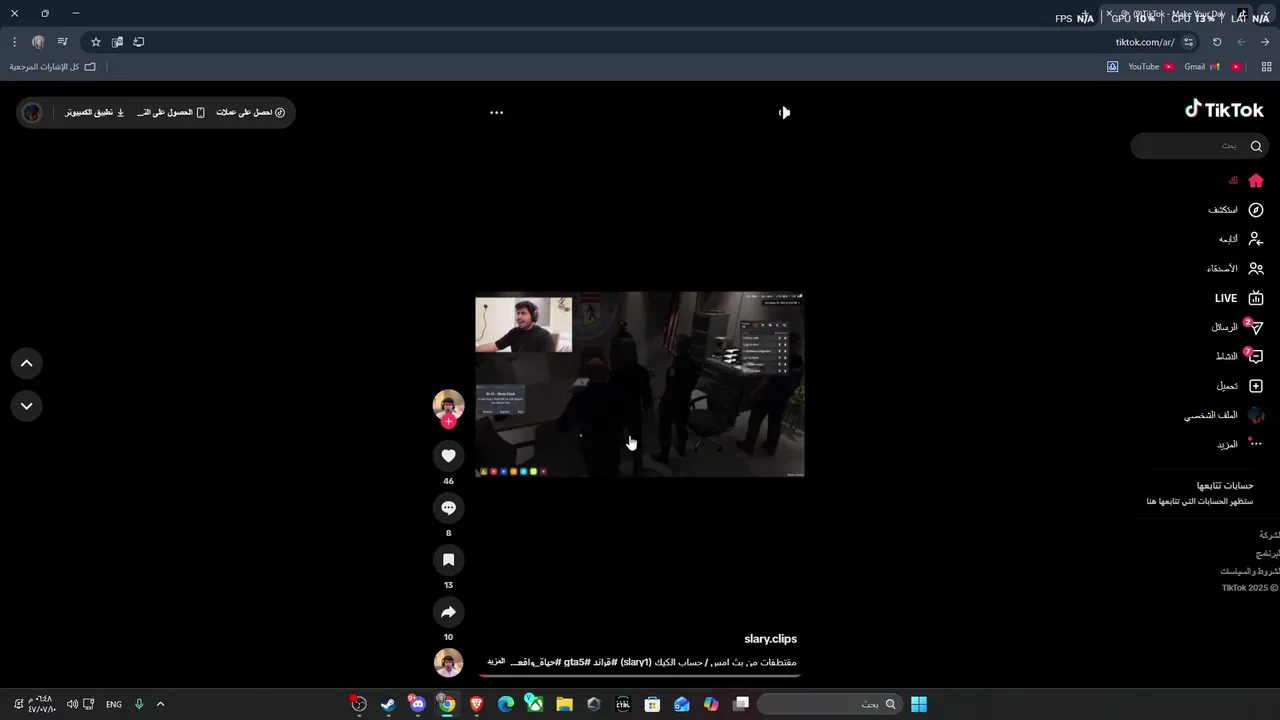Expand the caption with المزيد
Screen dimensions: 1280x720
496,662
